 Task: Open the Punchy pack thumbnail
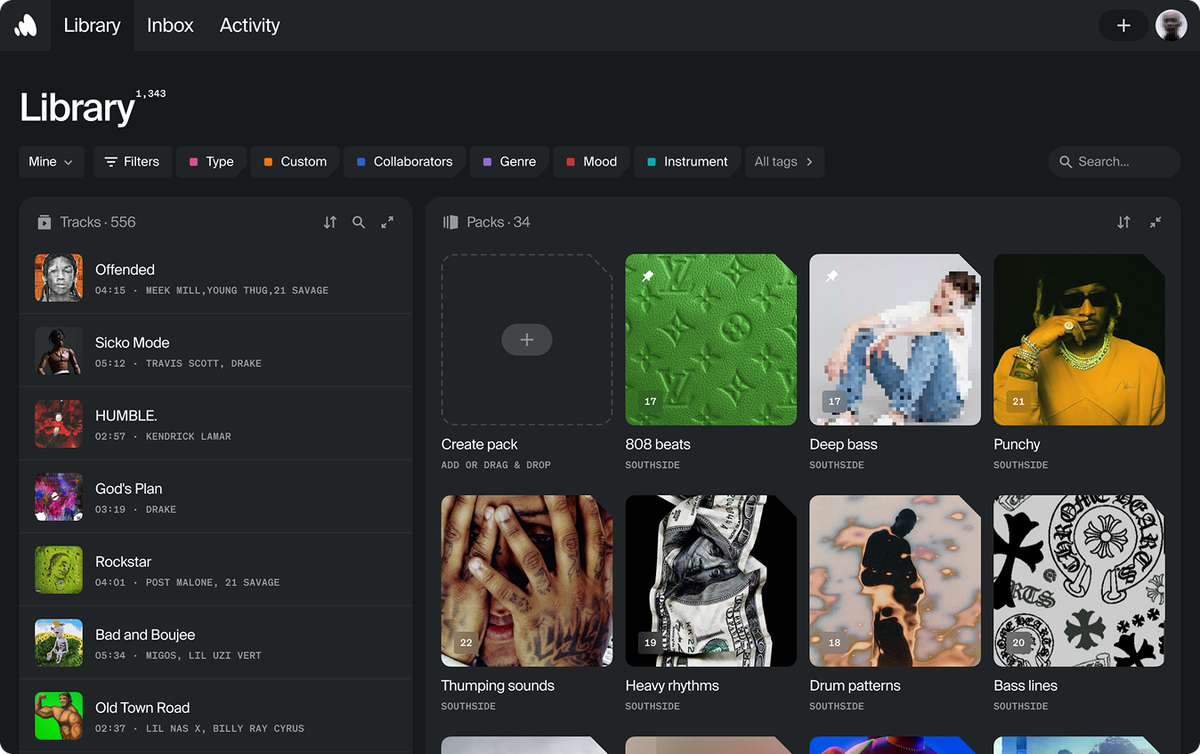coord(1078,339)
